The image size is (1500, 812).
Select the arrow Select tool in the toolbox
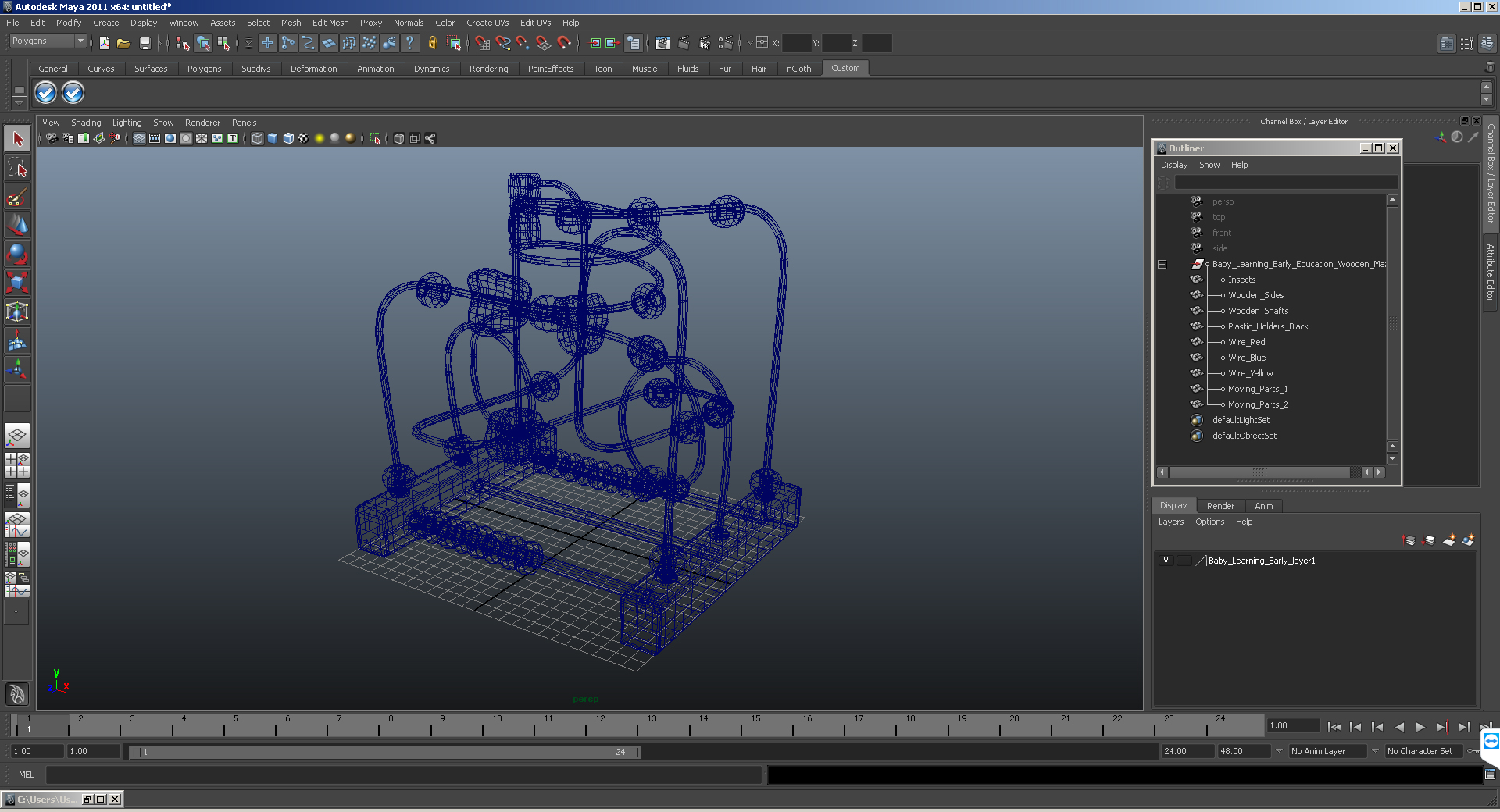coord(17,139)
